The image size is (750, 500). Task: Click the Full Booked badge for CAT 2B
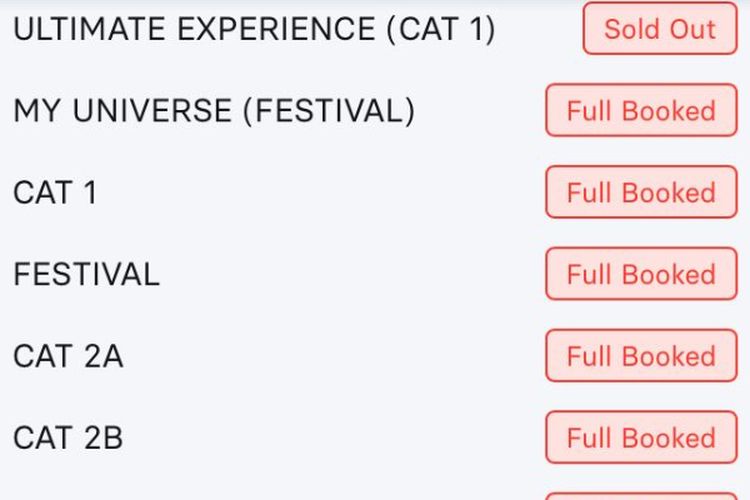[641, 437]
